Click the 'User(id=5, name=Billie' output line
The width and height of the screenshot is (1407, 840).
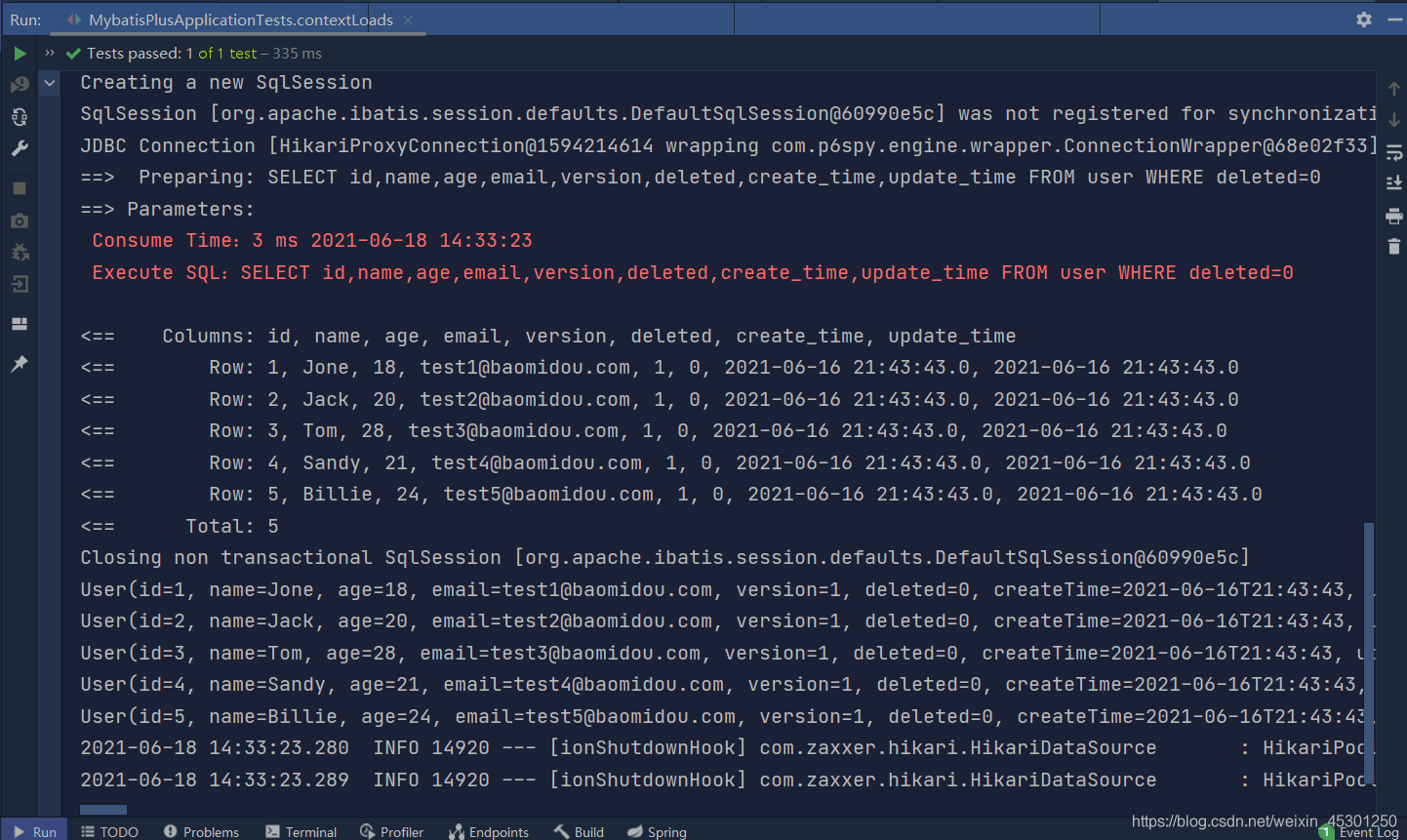(728, 717)
